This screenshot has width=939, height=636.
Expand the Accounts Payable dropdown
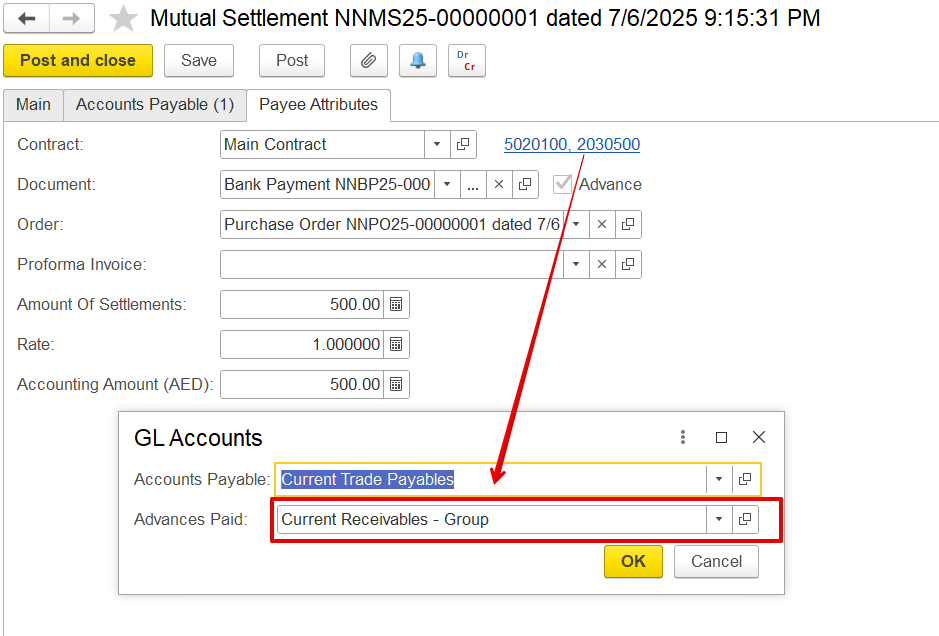tap(719, 480)
